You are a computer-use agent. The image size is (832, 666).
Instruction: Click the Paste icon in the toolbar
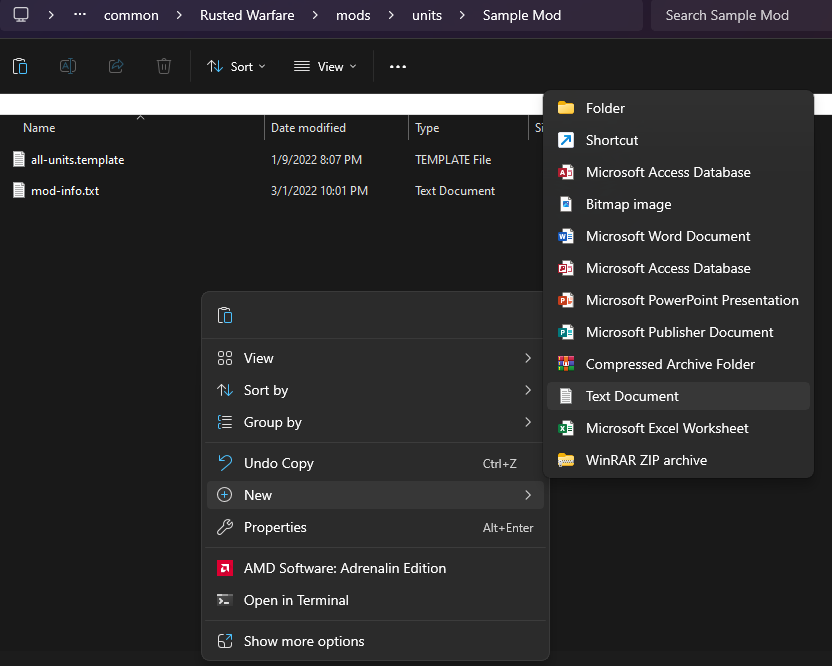click(x=20, y=66)
